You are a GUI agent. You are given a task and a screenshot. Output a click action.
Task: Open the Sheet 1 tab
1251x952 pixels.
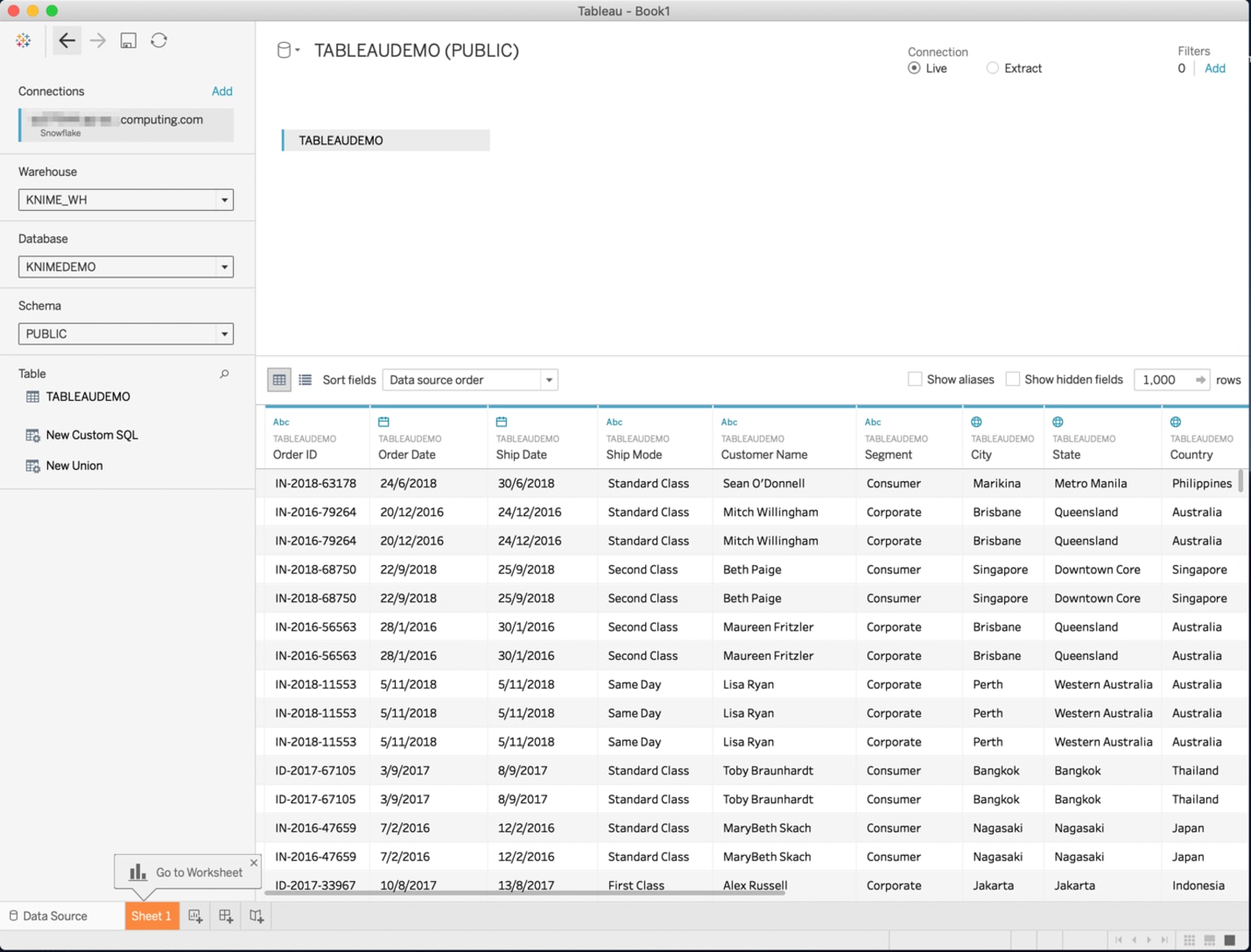[x=151, y=916]
